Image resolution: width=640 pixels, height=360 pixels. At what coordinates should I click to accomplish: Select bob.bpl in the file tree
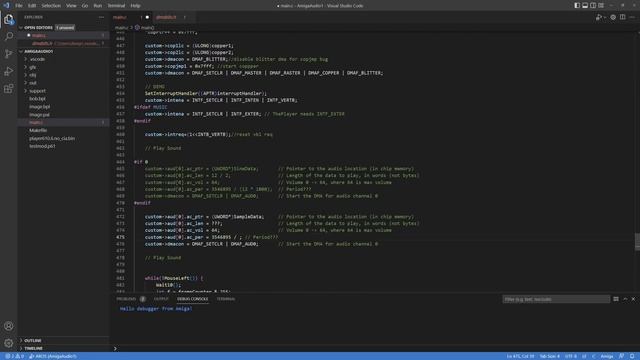pos(64,99)
